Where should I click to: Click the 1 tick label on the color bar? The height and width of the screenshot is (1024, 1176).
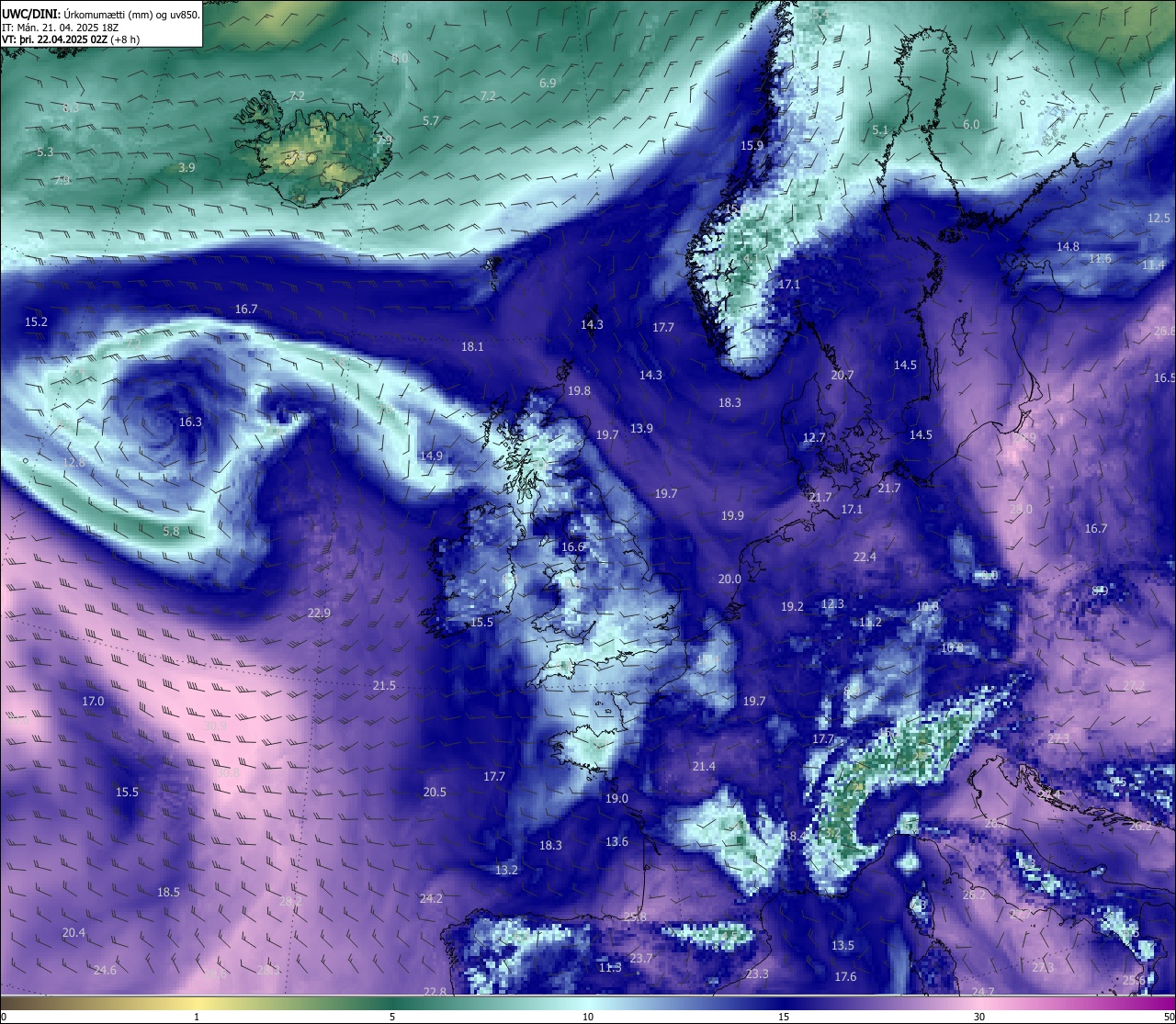197,1017
